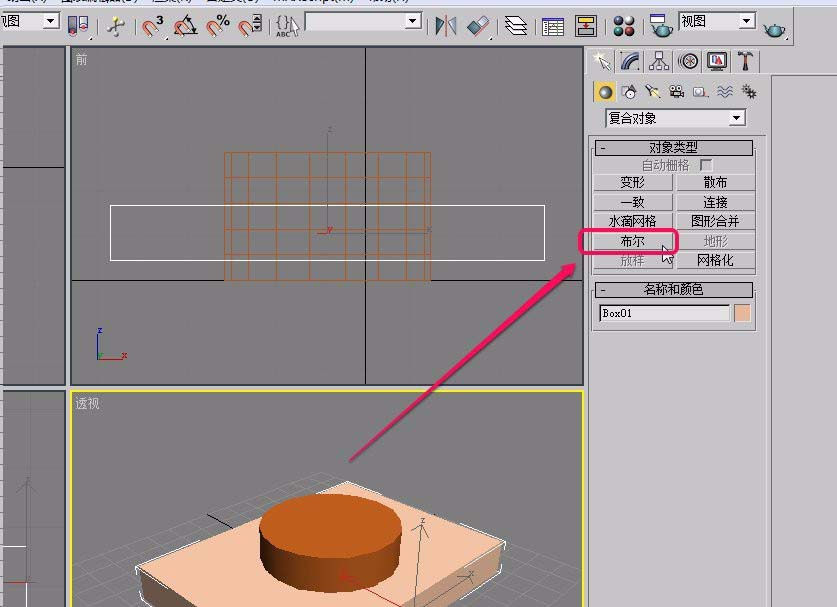Collapse the 名称和颜色 rollout
Screen dimensions: 837x607
[674, 290]
